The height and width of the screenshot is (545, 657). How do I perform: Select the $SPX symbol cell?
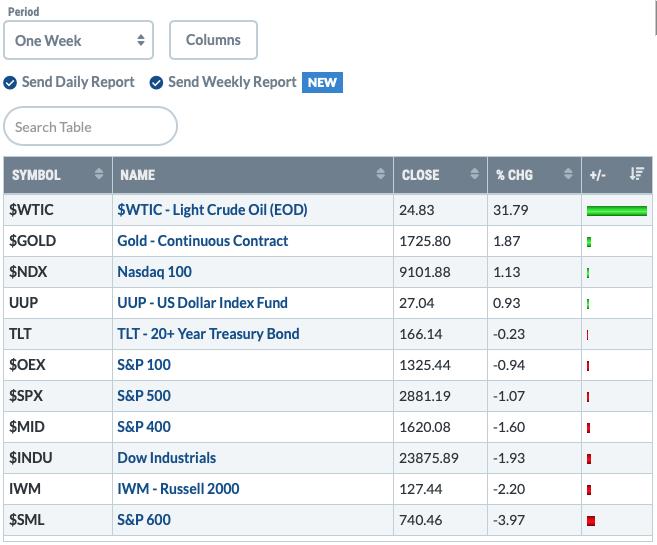[x=58, y=396]
